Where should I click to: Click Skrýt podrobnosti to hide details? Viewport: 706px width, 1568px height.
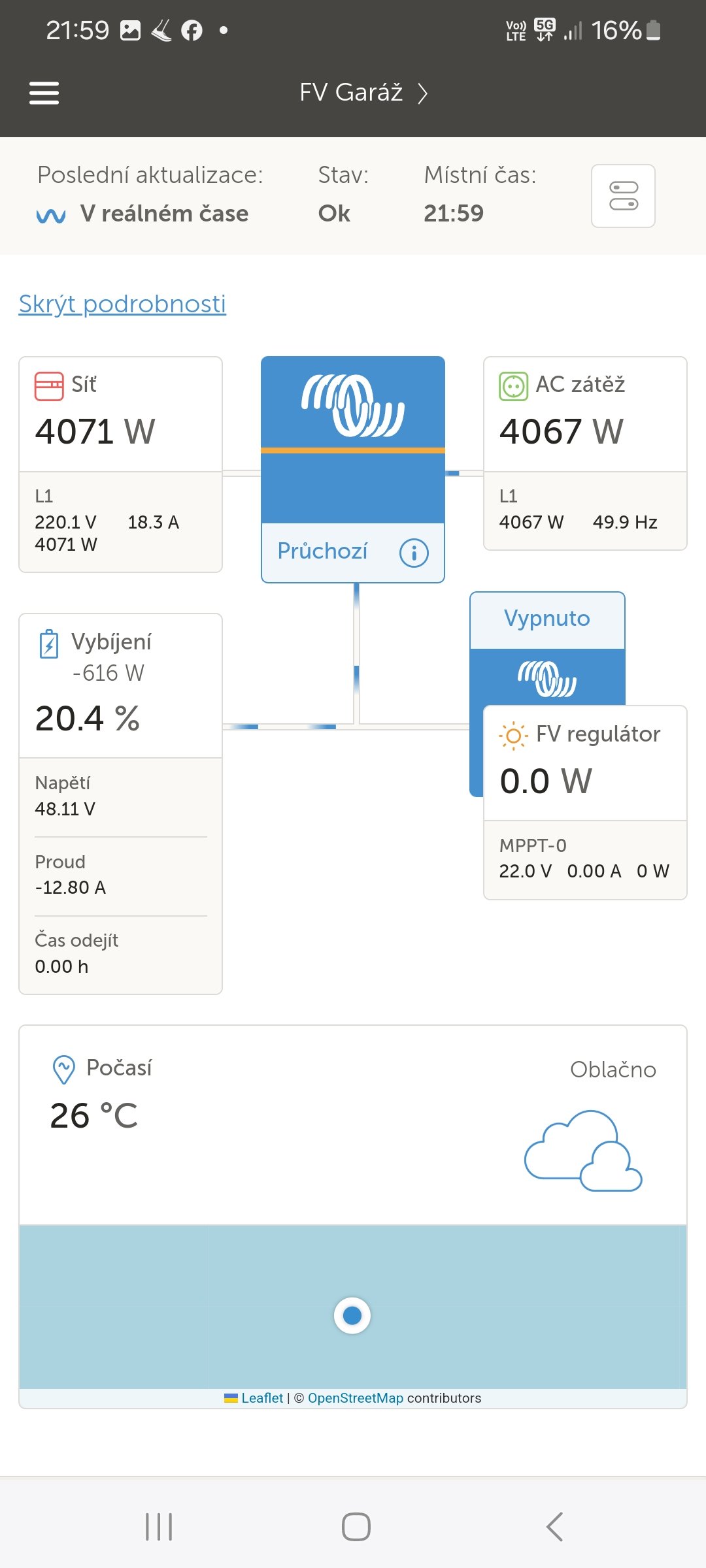coord(122,304)
